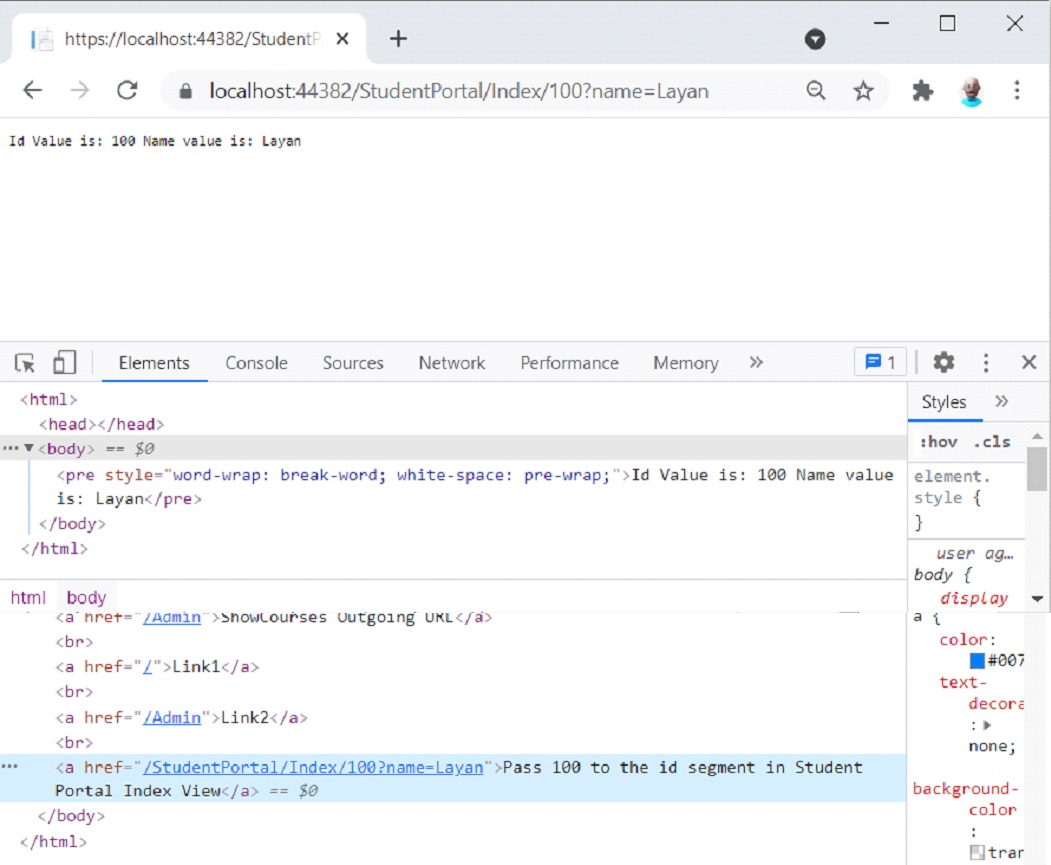This screenshot has height=865, width=1051.
Task: Open the Memory panel
Action: click(x=686, y=363)
